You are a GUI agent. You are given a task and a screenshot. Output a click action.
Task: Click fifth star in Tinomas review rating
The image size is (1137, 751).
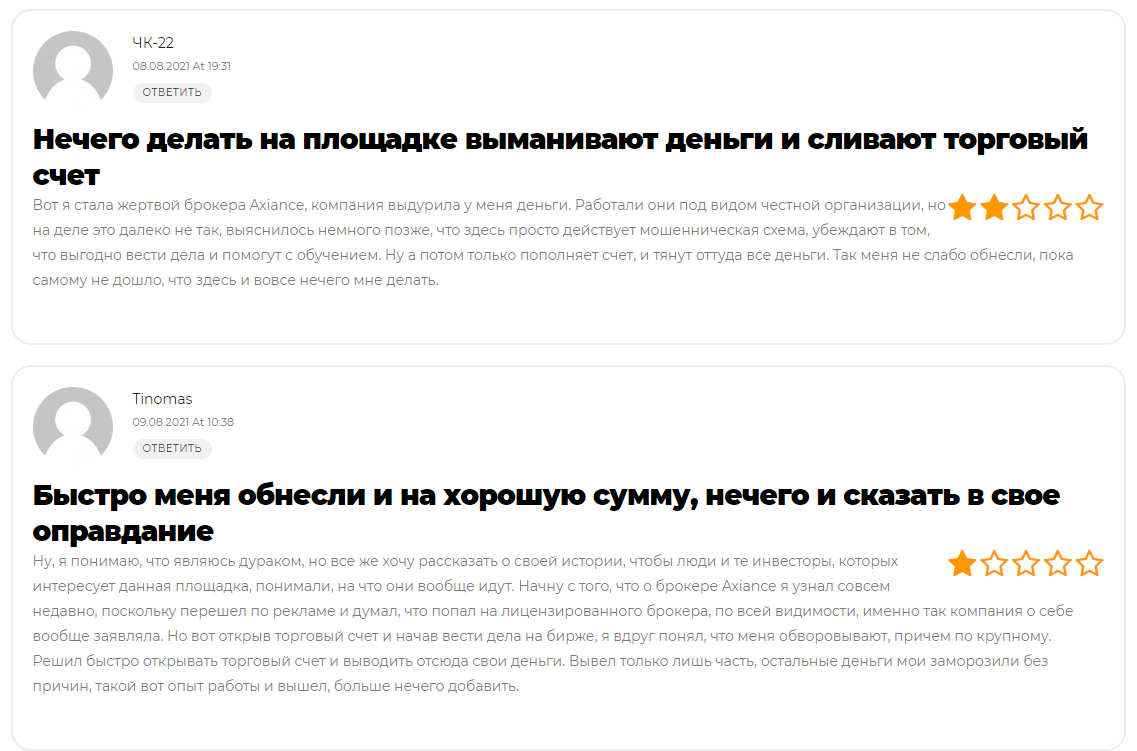1089,563
